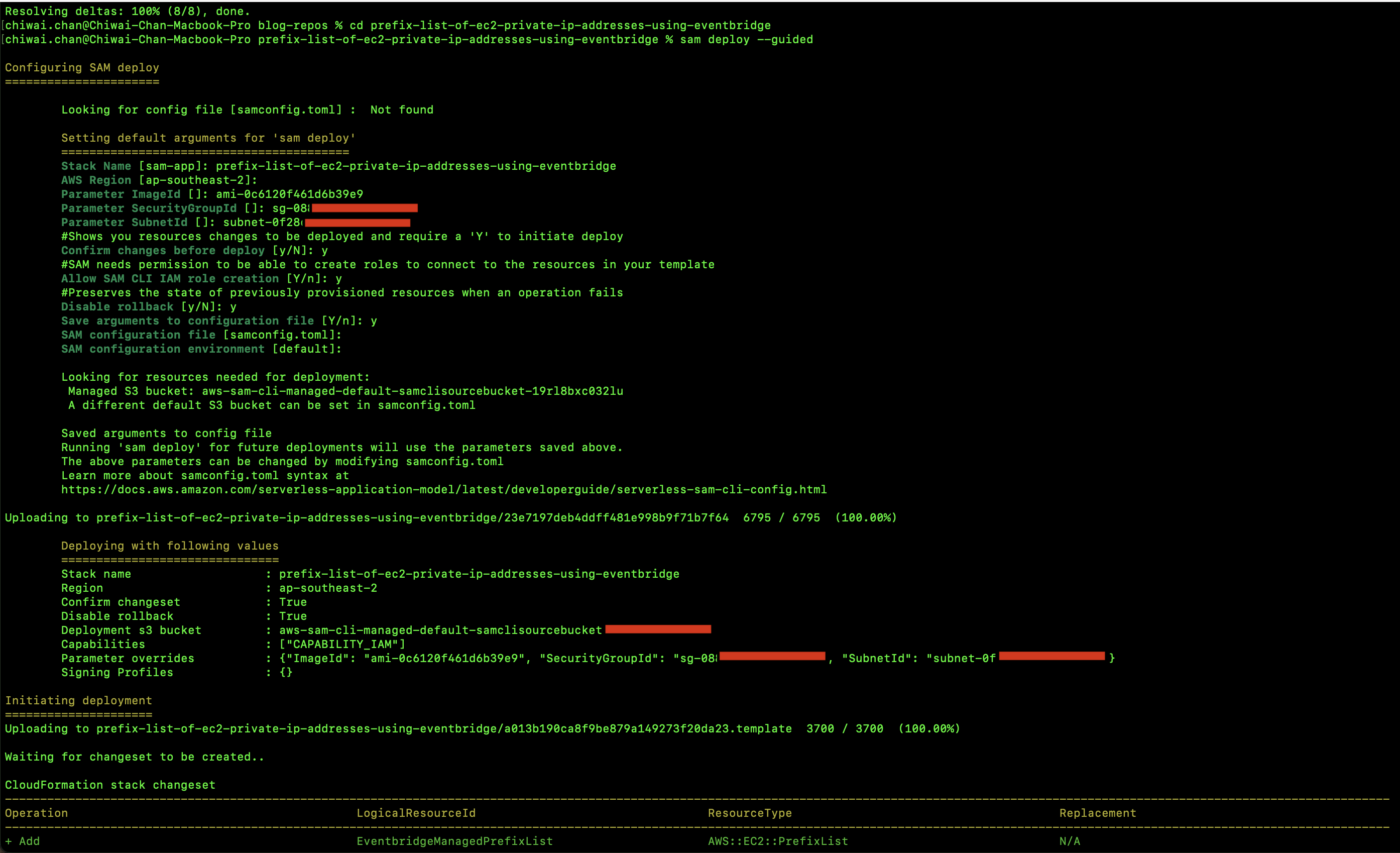Image resolution: width=1400 pixels, height=853 pixels.
Task: Click the 'sam deploy --guided' command text
Action: (x=747, y=40)
